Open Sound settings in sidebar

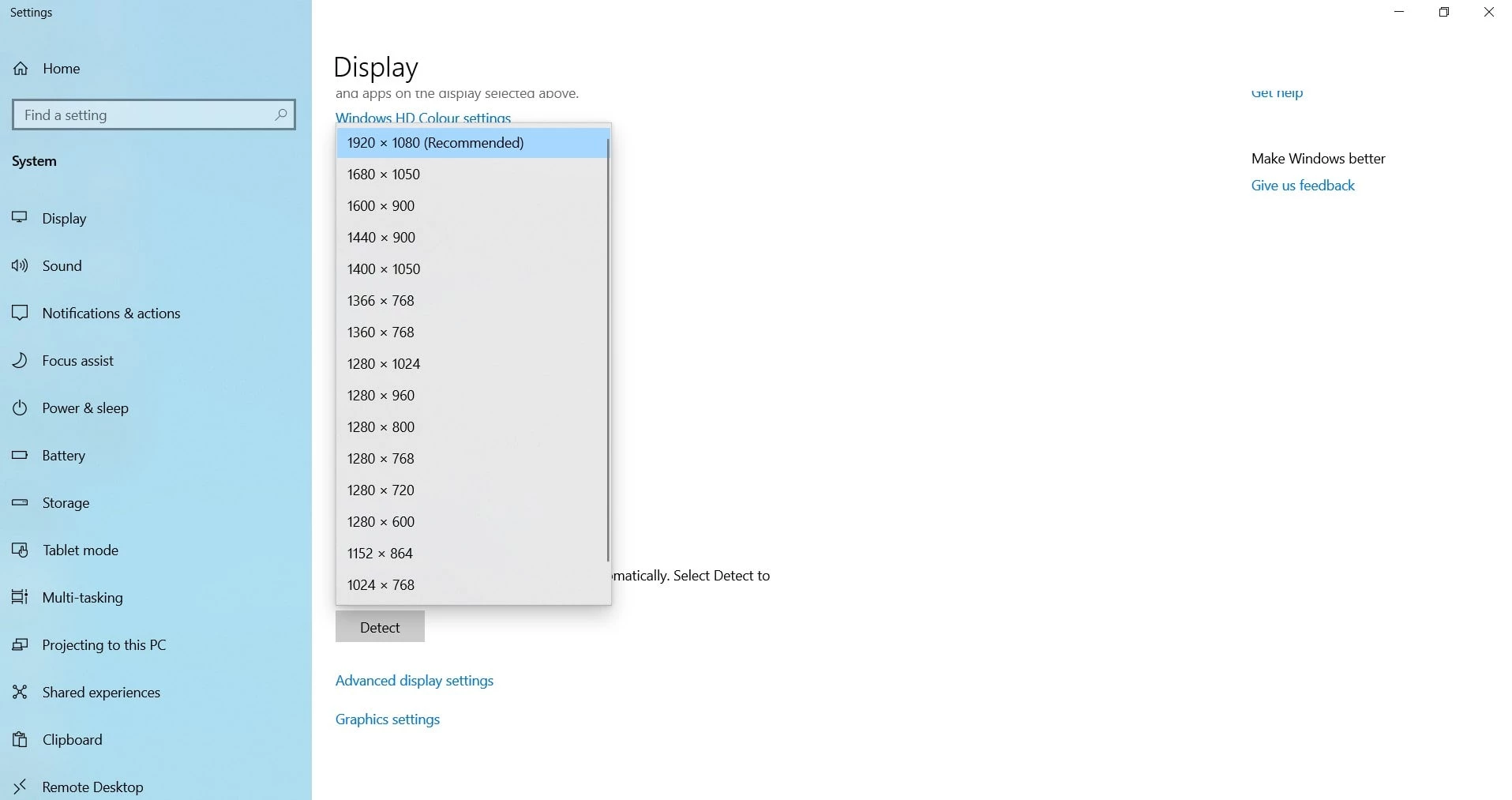156,265
